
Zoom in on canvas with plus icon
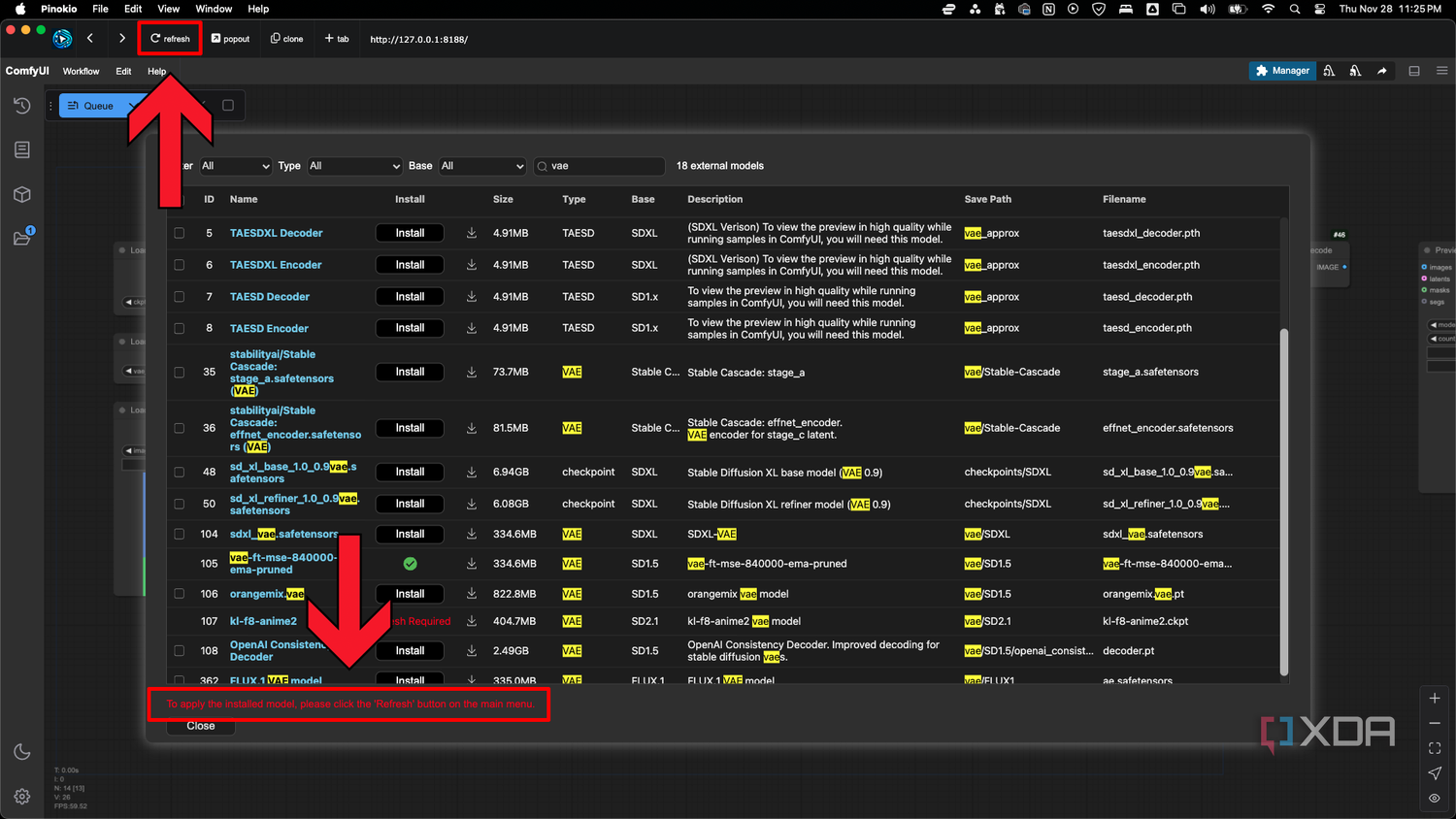(1435, 698)
